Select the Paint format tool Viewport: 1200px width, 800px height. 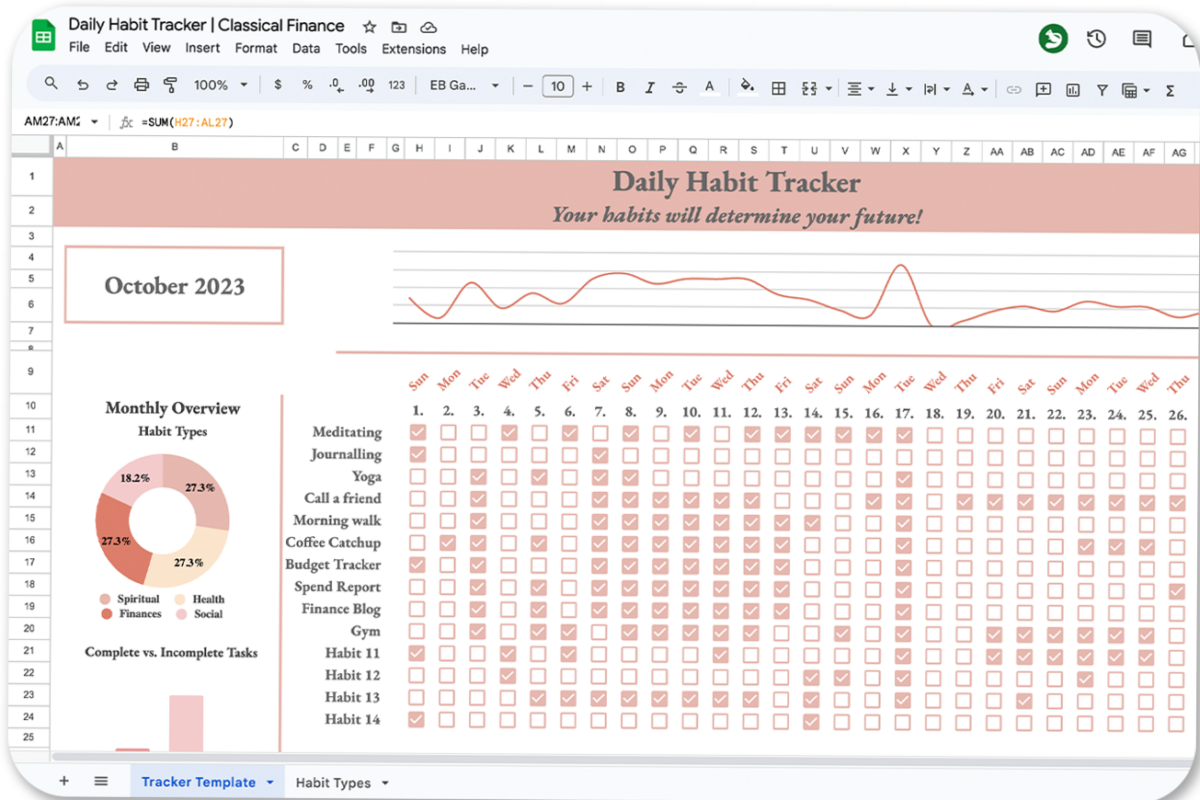[x=171, y=85]
